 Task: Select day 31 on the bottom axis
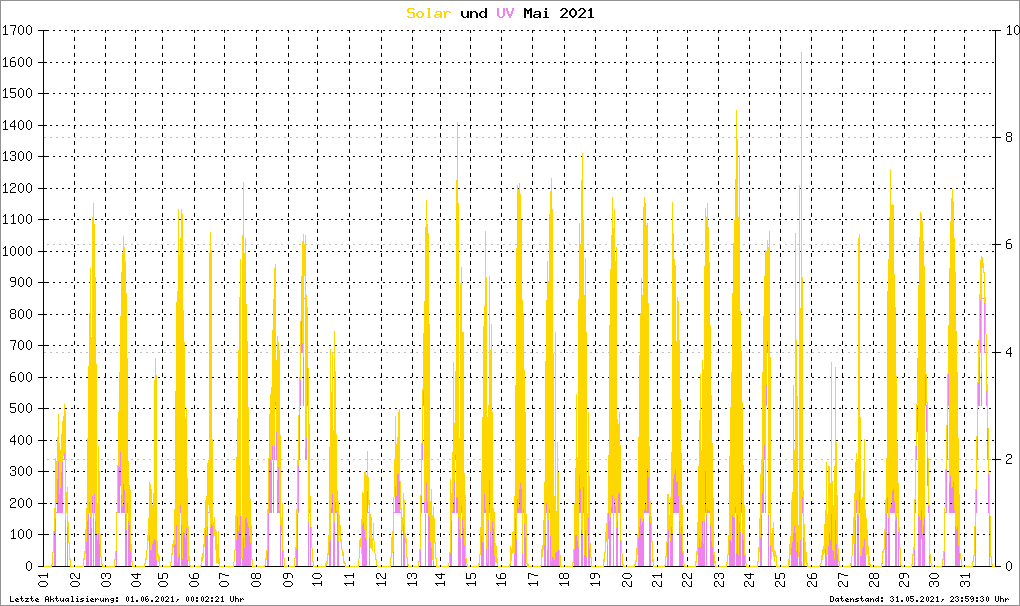(964, 580)
